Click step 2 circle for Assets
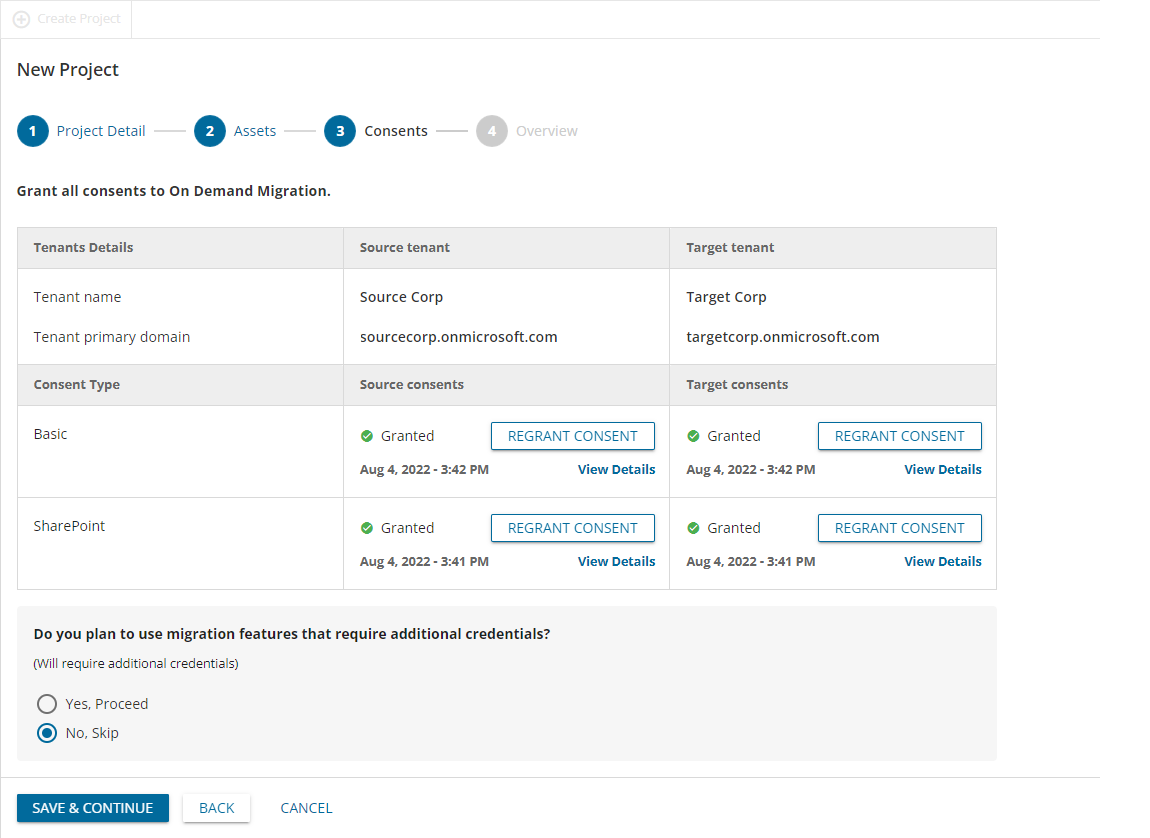 click(x=210, y=131)
